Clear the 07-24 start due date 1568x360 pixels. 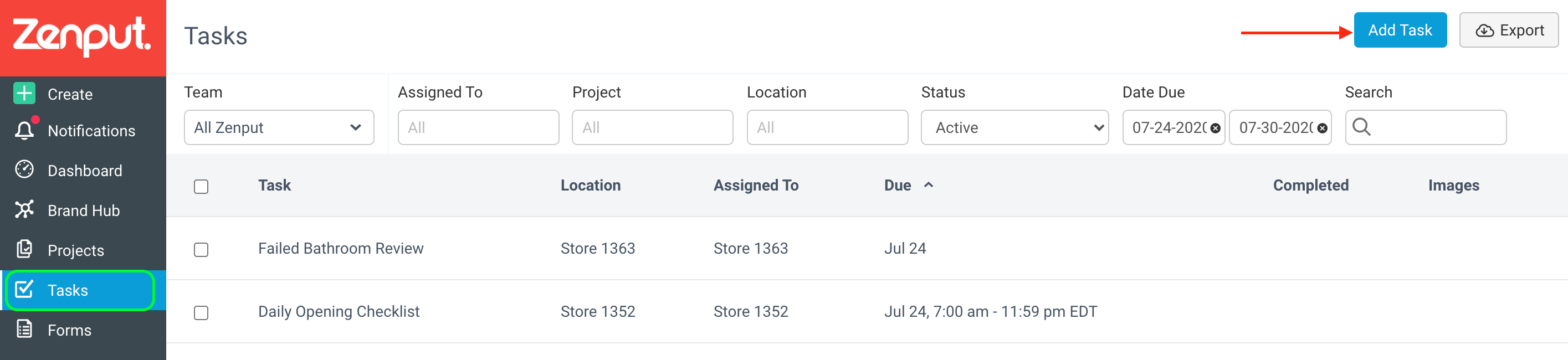point(1215,128)
